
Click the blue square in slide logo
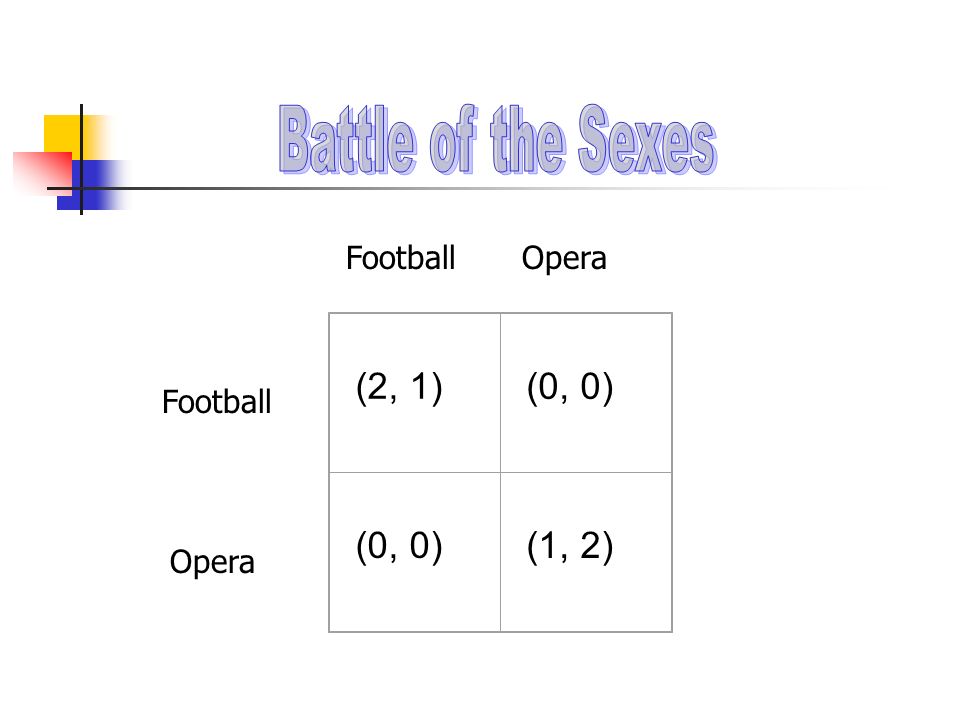[x=92, y=185]
